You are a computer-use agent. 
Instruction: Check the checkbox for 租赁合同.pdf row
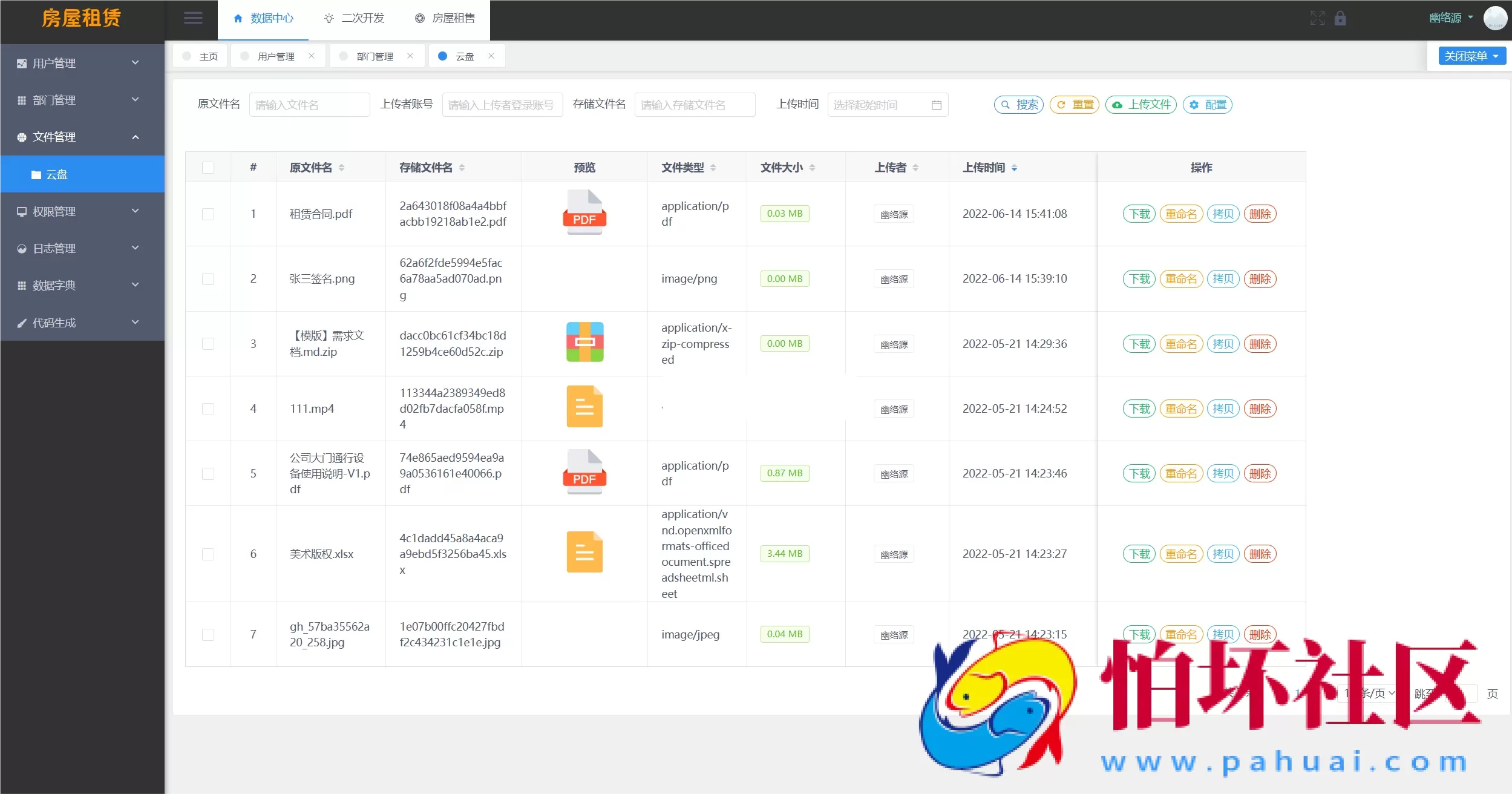coord(208,214)
